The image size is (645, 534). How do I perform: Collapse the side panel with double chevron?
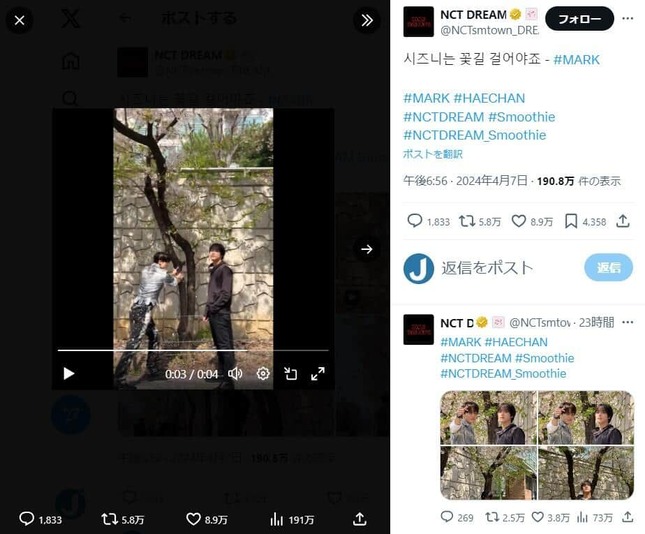367,20
